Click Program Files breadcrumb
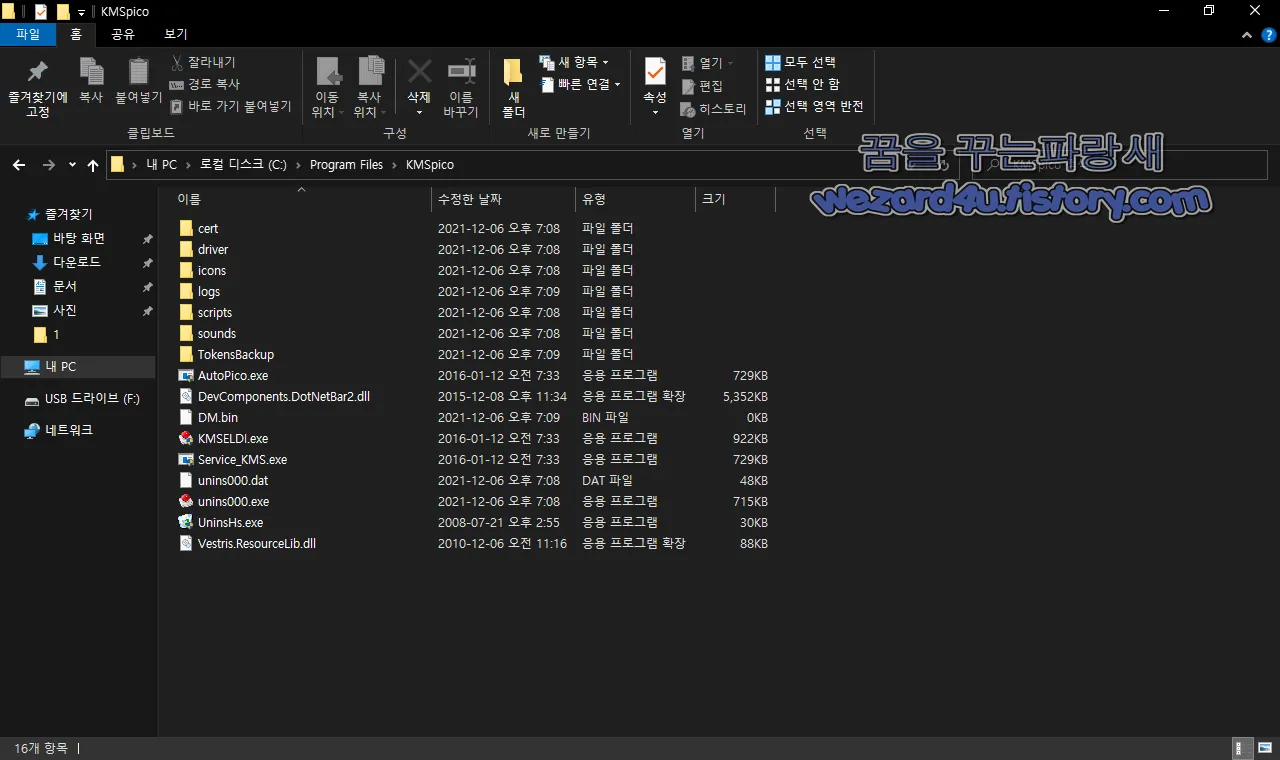 point(346,165)
